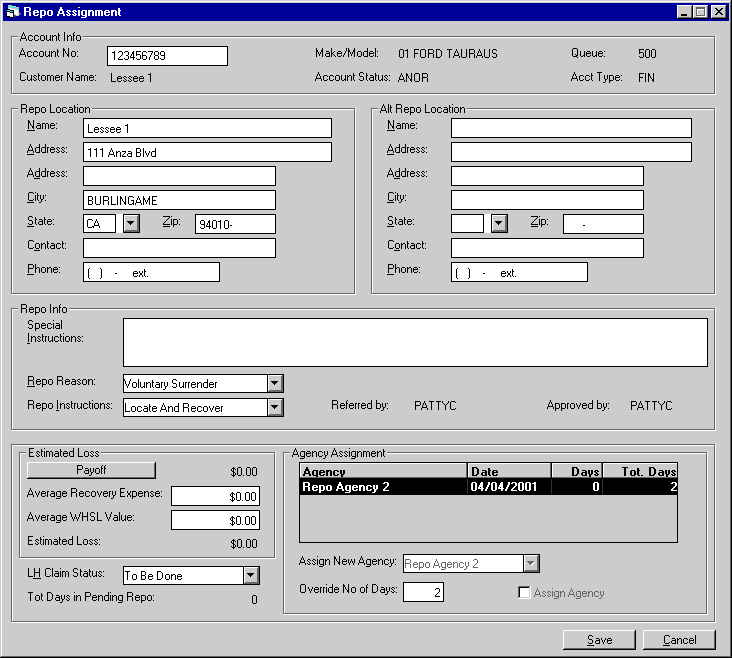732x658 pixels.
Task: Click the Locate And Recover instructions box
Action: click(x=196, y=407)
